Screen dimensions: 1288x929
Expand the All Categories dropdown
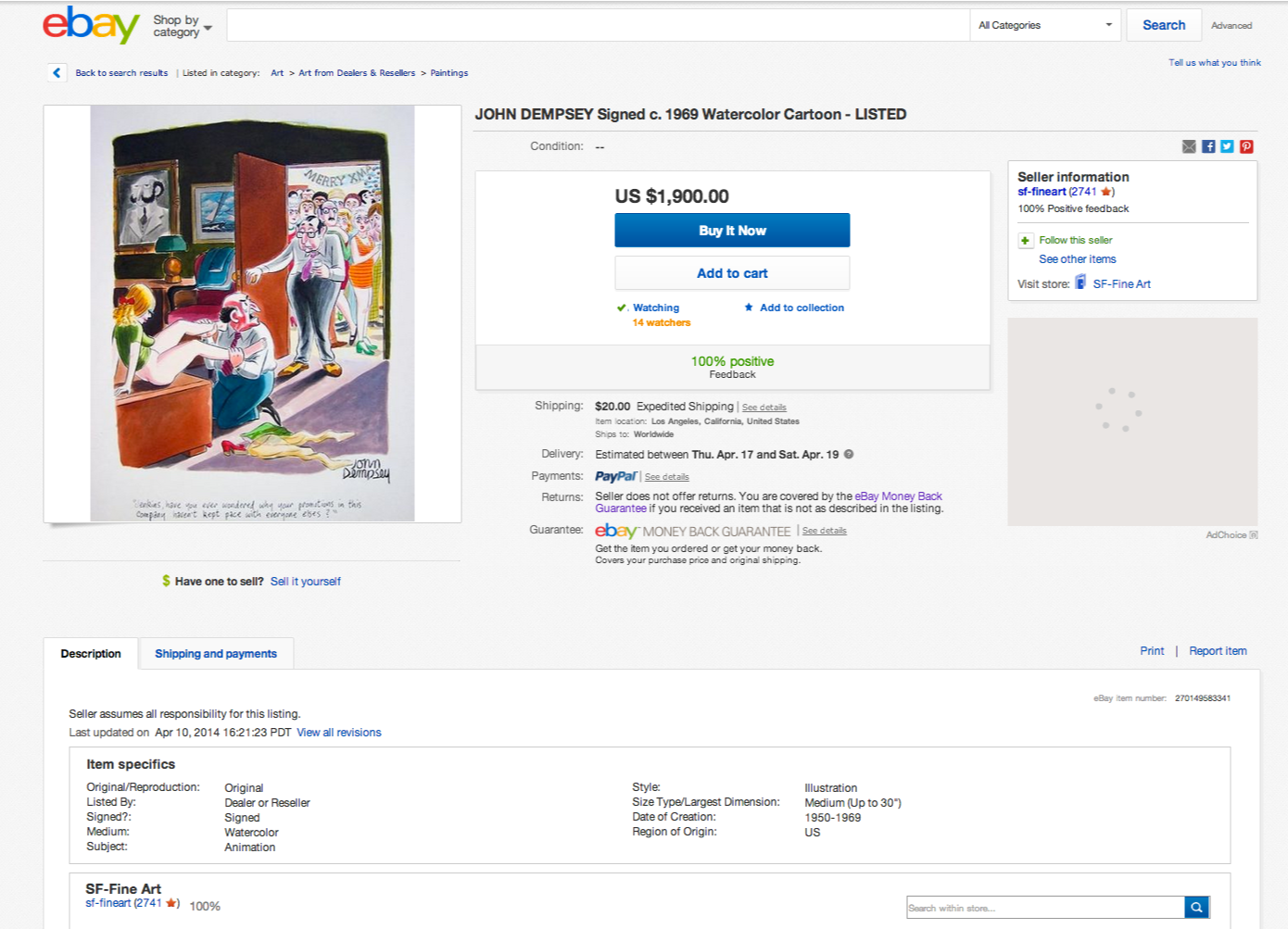tap(1044, 25)
